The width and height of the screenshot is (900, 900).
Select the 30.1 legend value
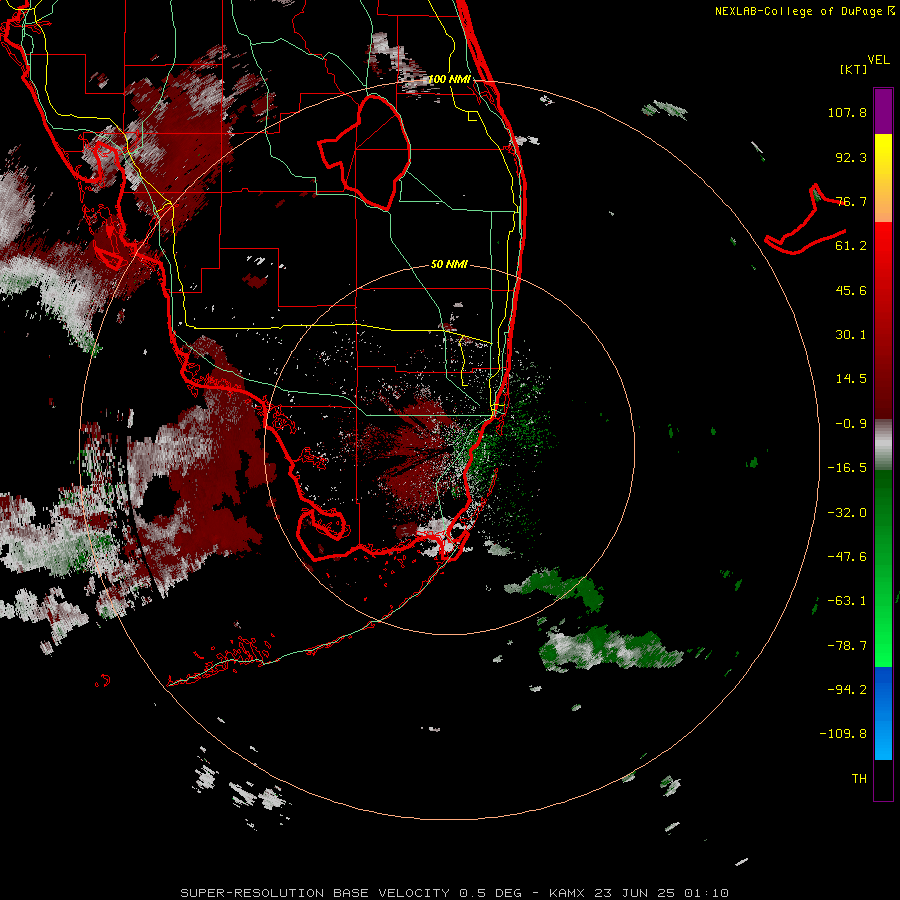coord(851,335)
